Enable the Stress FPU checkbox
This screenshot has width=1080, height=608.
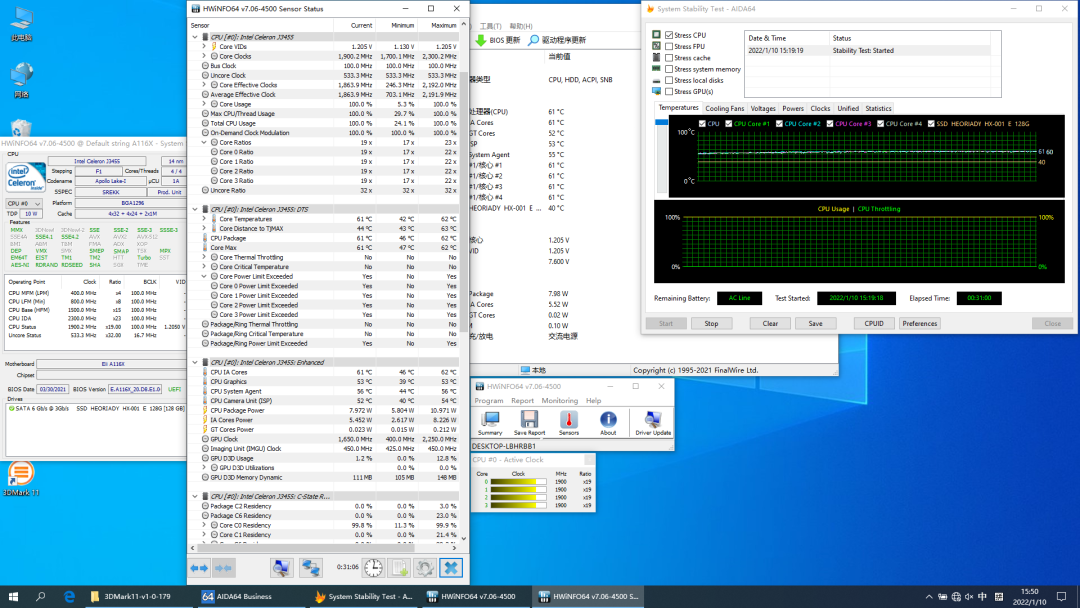(x=669, y=46)
